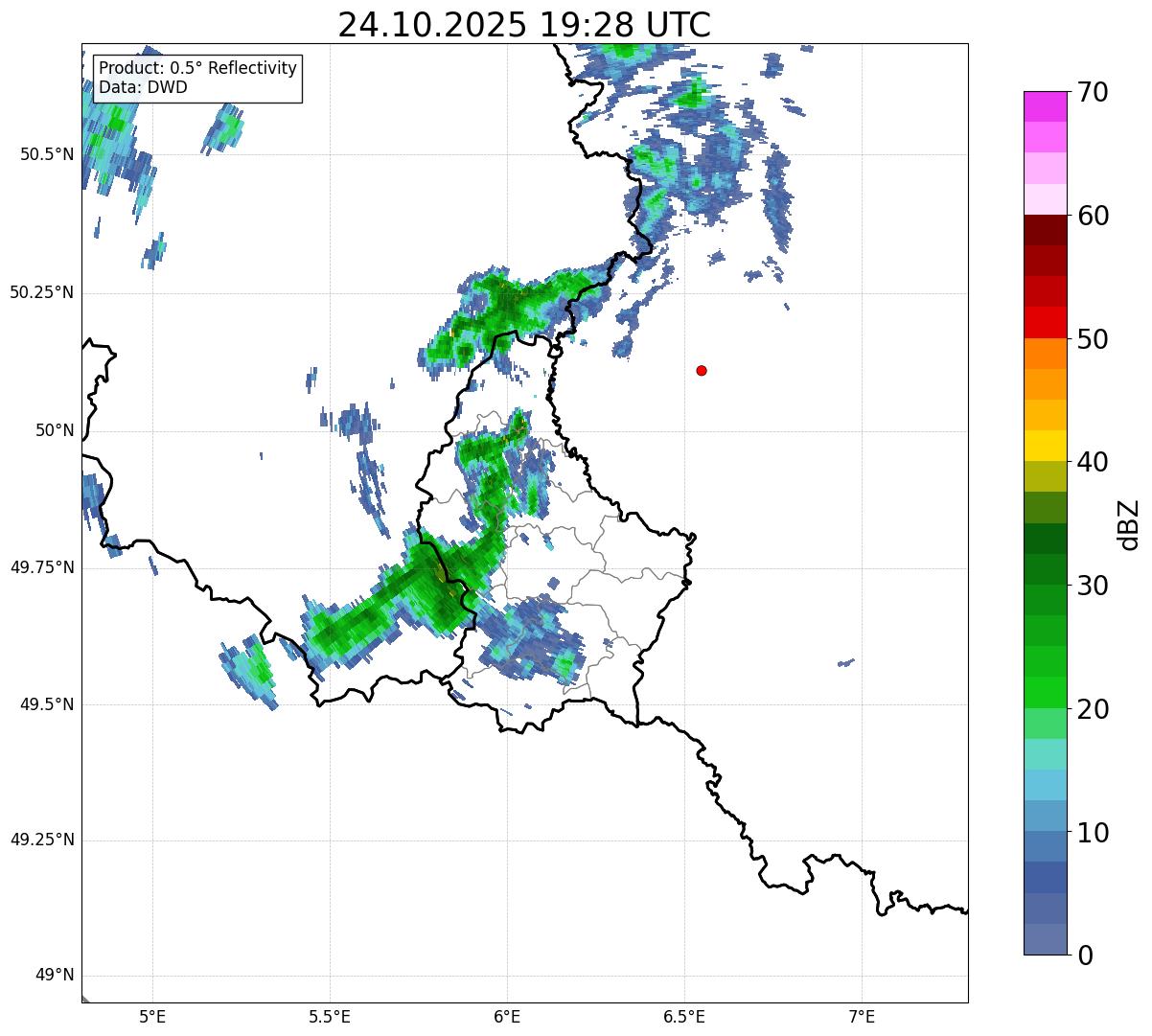Click the 6.5°E longitude label

[685, 1017]
